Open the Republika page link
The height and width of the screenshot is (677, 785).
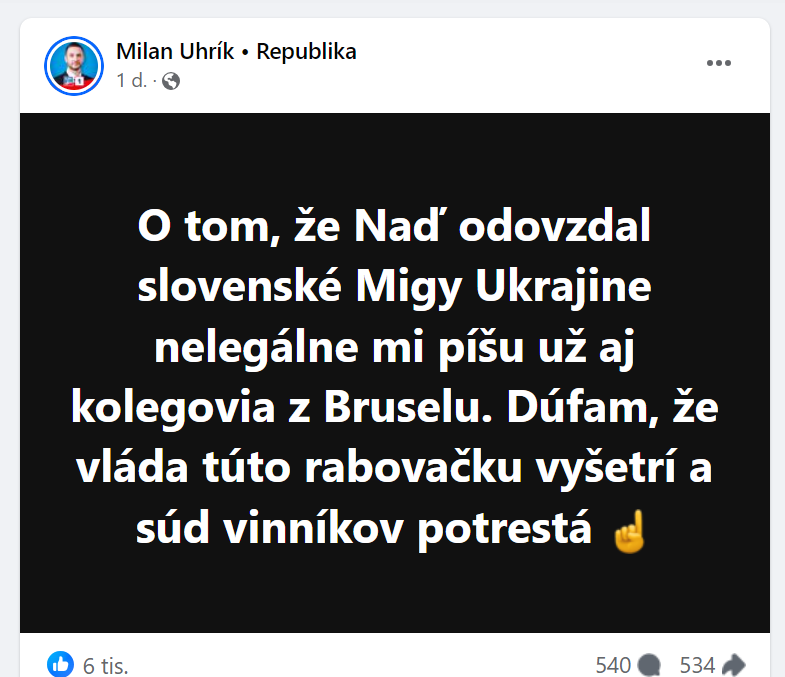point(306,52)
